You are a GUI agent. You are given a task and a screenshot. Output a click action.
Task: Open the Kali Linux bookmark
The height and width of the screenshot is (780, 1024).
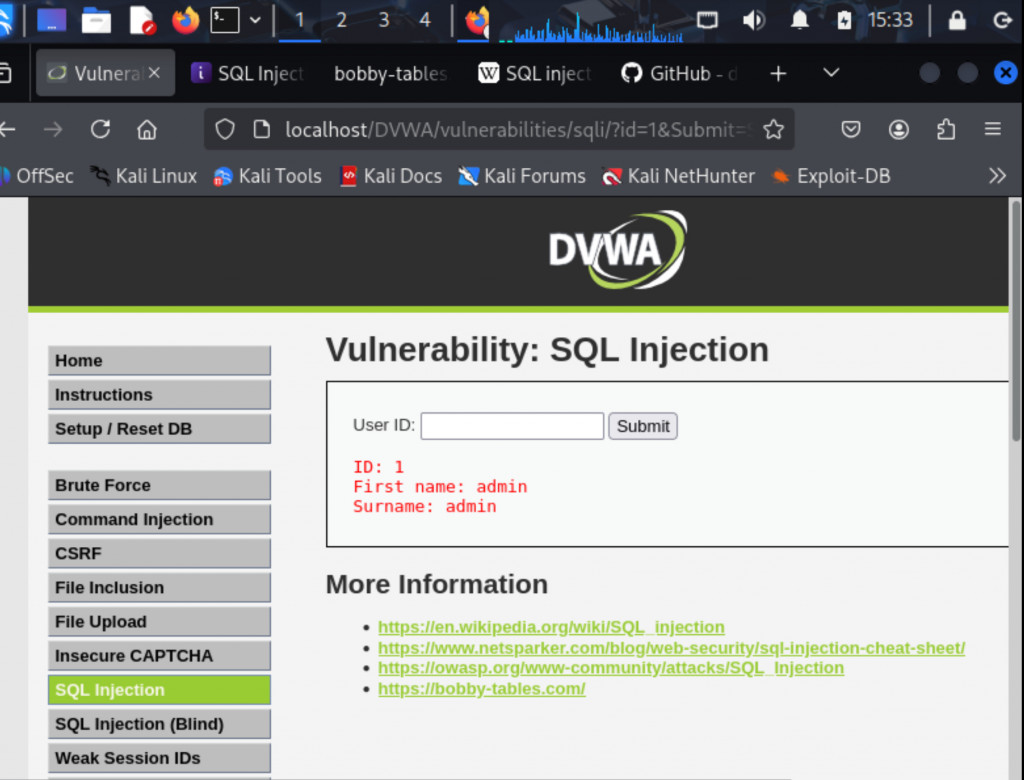144,176
